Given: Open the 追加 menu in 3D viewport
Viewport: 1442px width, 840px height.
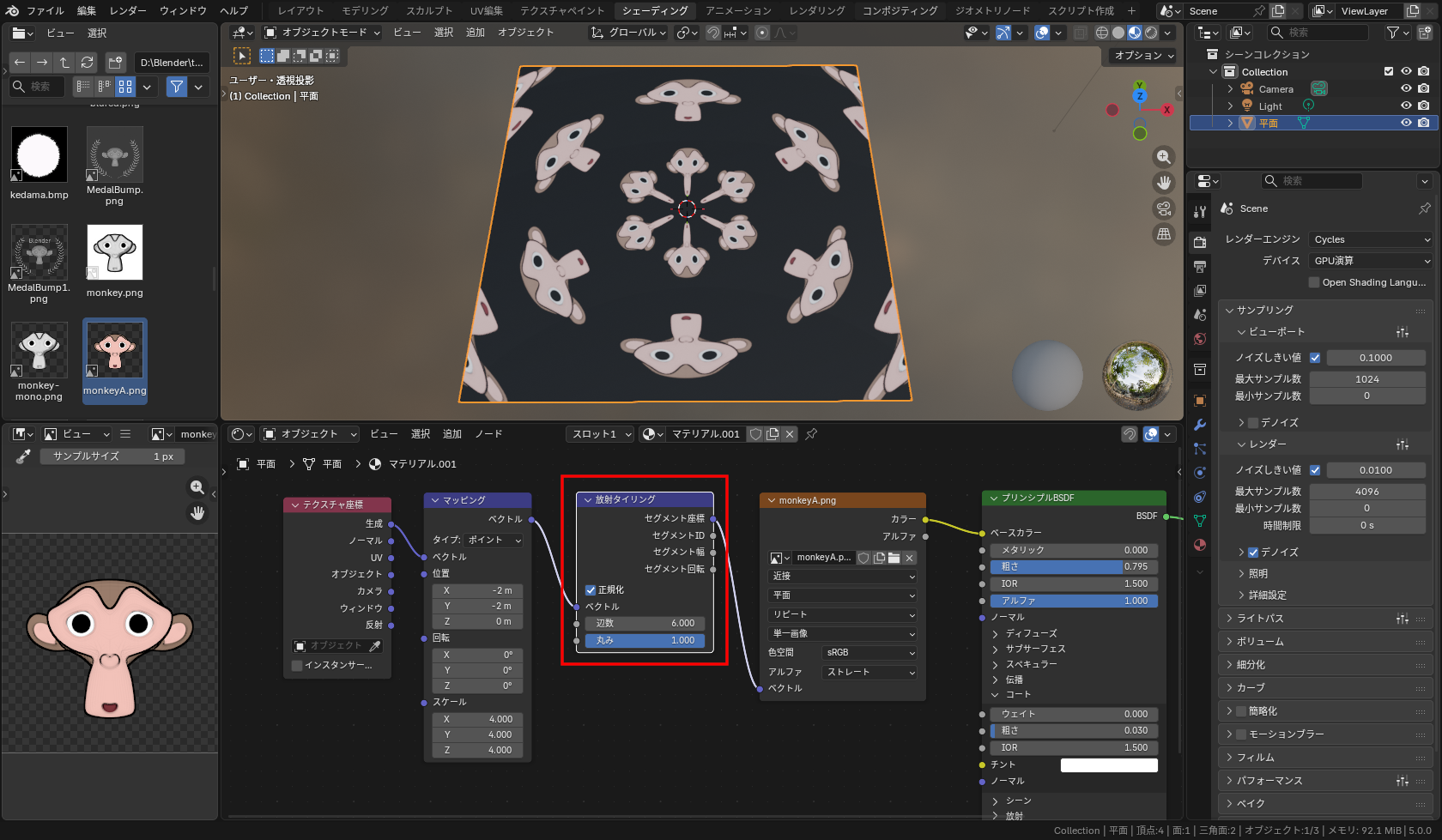Looking at the screenshot, I should pyautogui.click(x=476, y=33).
